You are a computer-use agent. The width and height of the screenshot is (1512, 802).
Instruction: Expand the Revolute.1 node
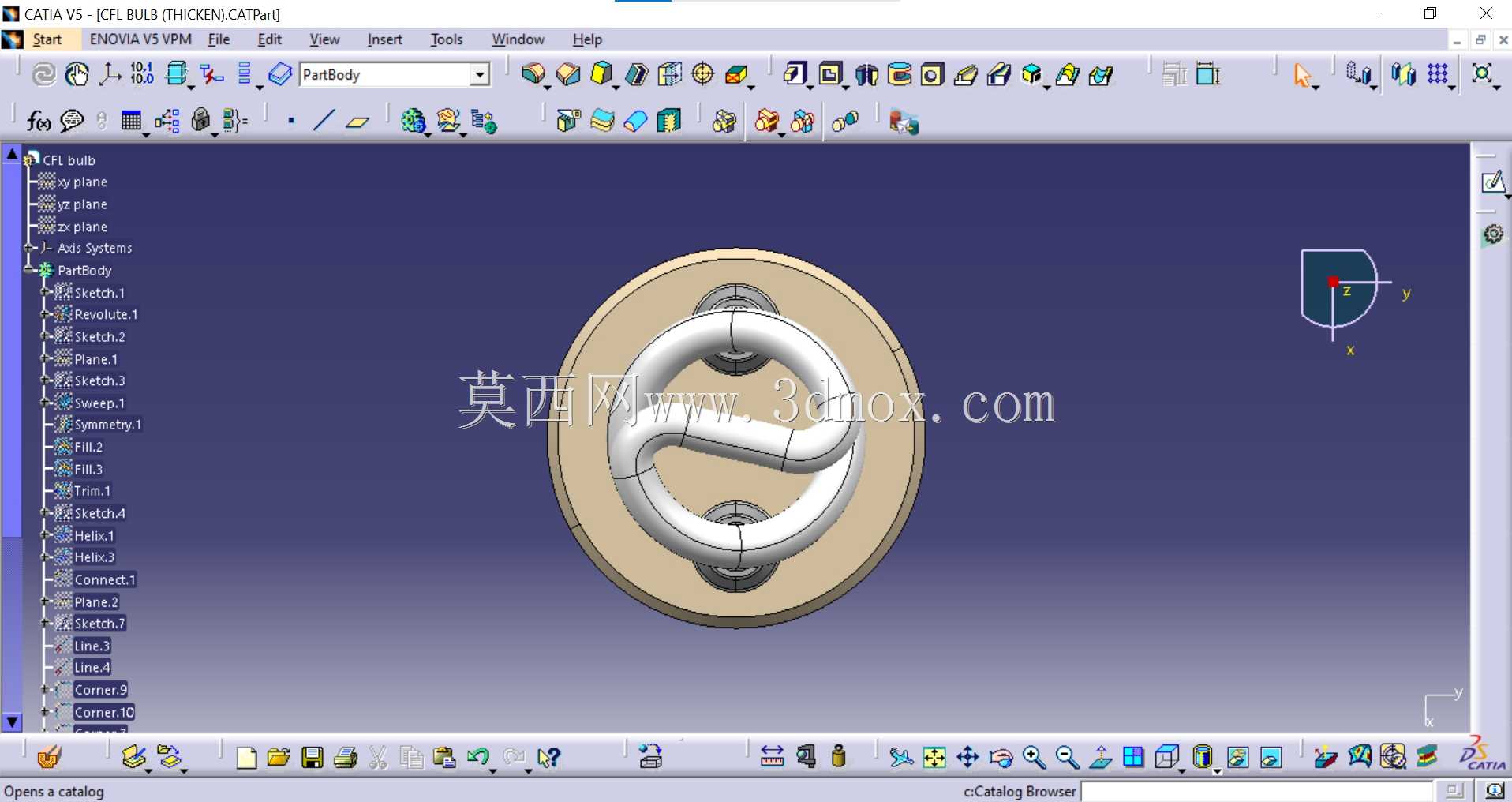pos(46,314)
